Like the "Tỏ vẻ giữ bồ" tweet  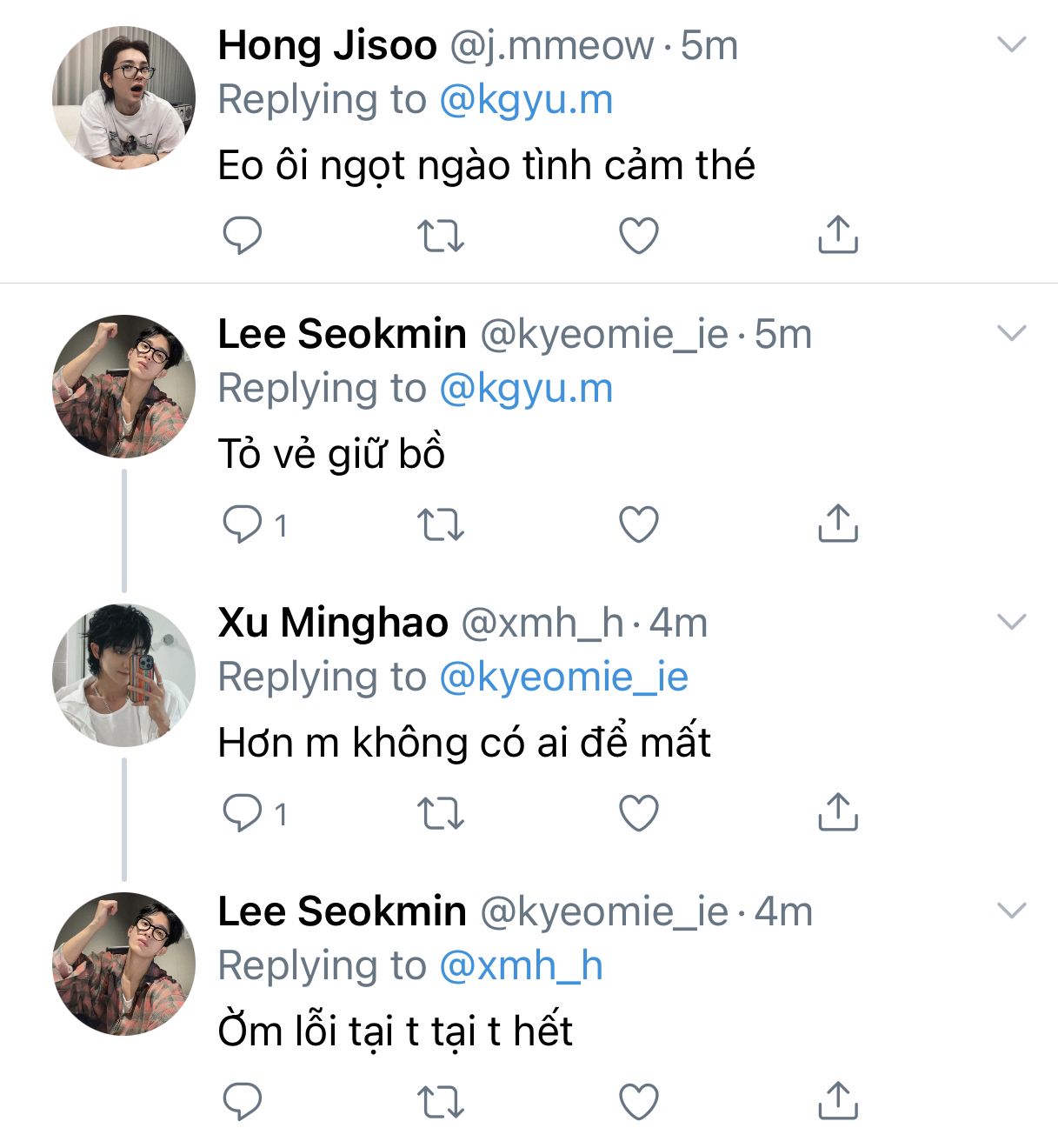[x=638, y=524]
